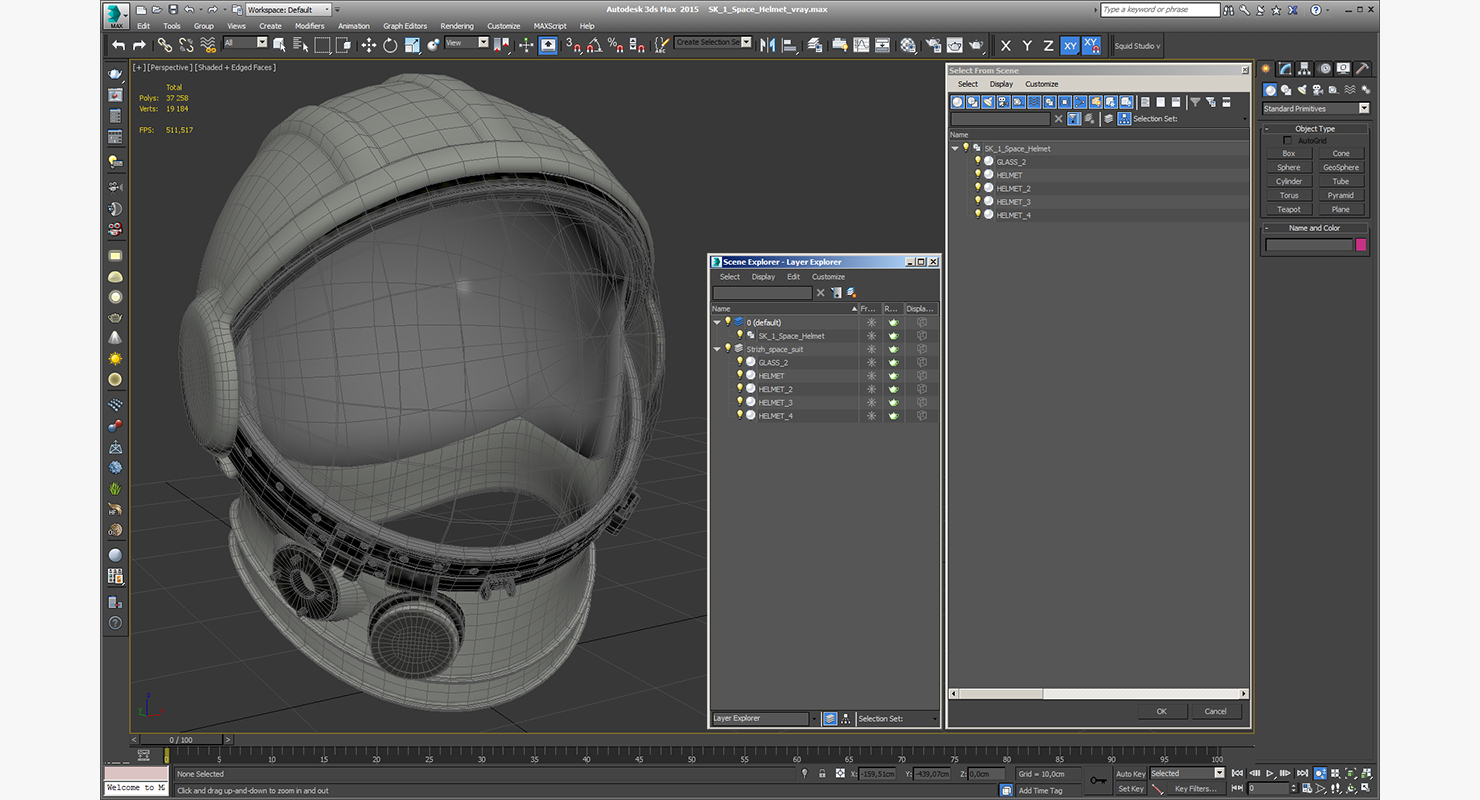Toggle the Angle Snap button
This screenshot has height=800, width=1480.
pos(594,45)
